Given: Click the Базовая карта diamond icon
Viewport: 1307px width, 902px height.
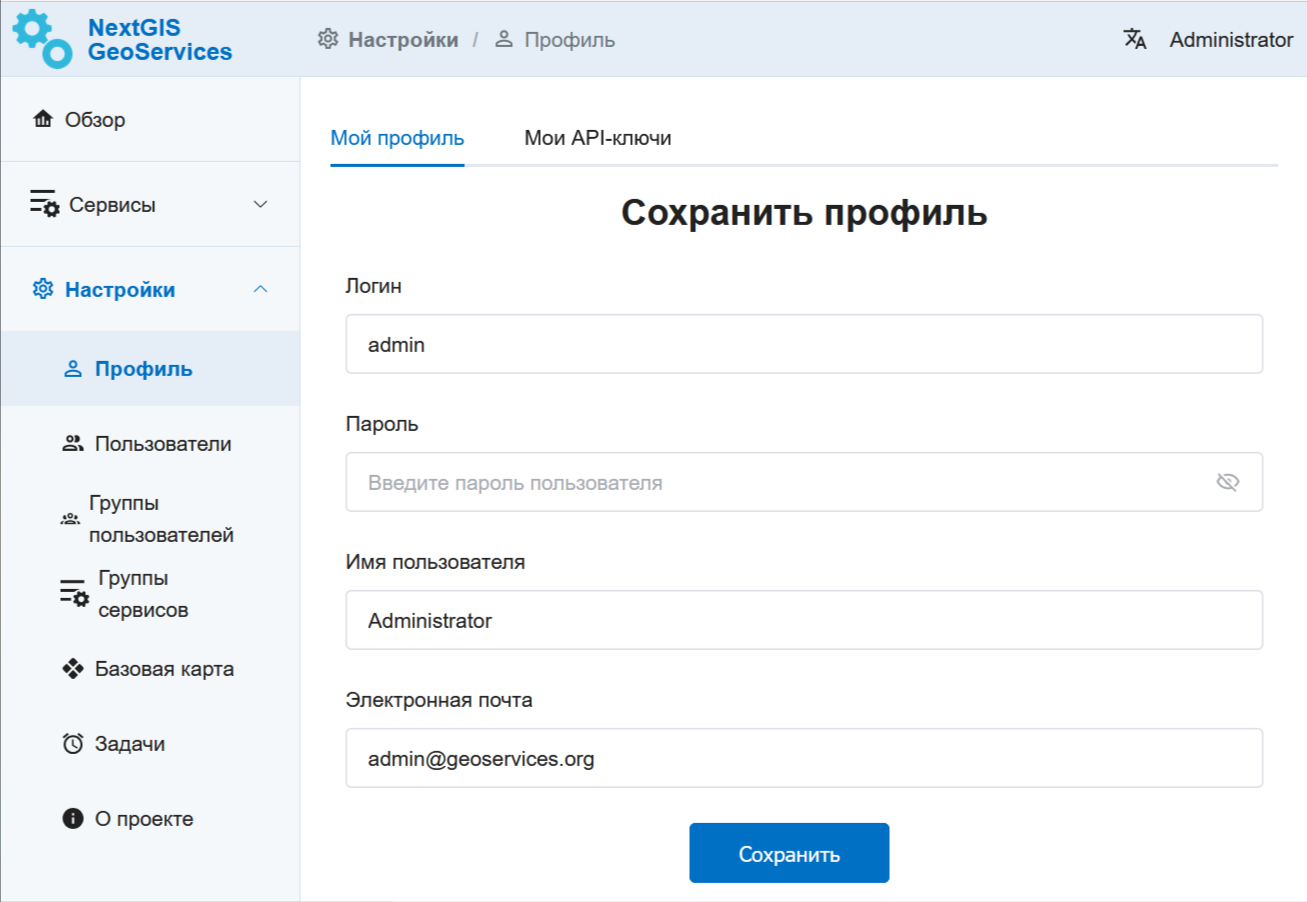Looking at the screenshot, I should point(72,669).
